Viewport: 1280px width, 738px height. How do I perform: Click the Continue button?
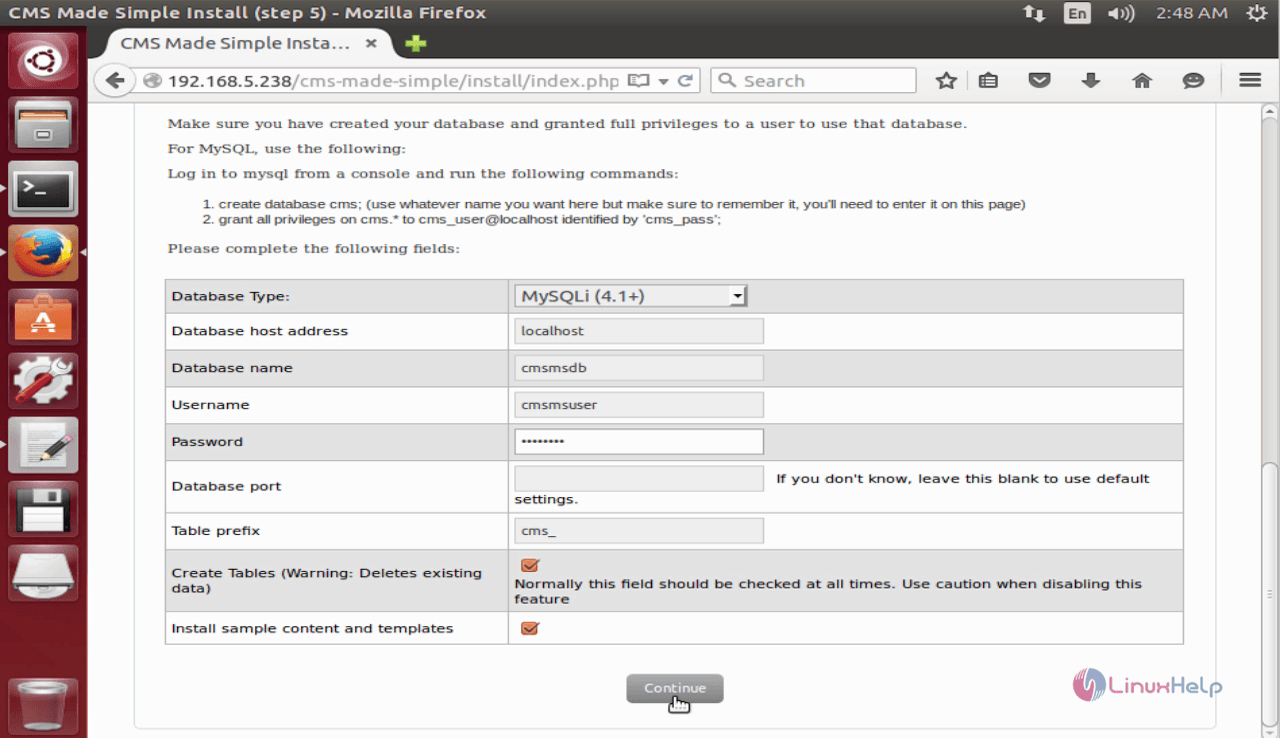coord(675,688)
